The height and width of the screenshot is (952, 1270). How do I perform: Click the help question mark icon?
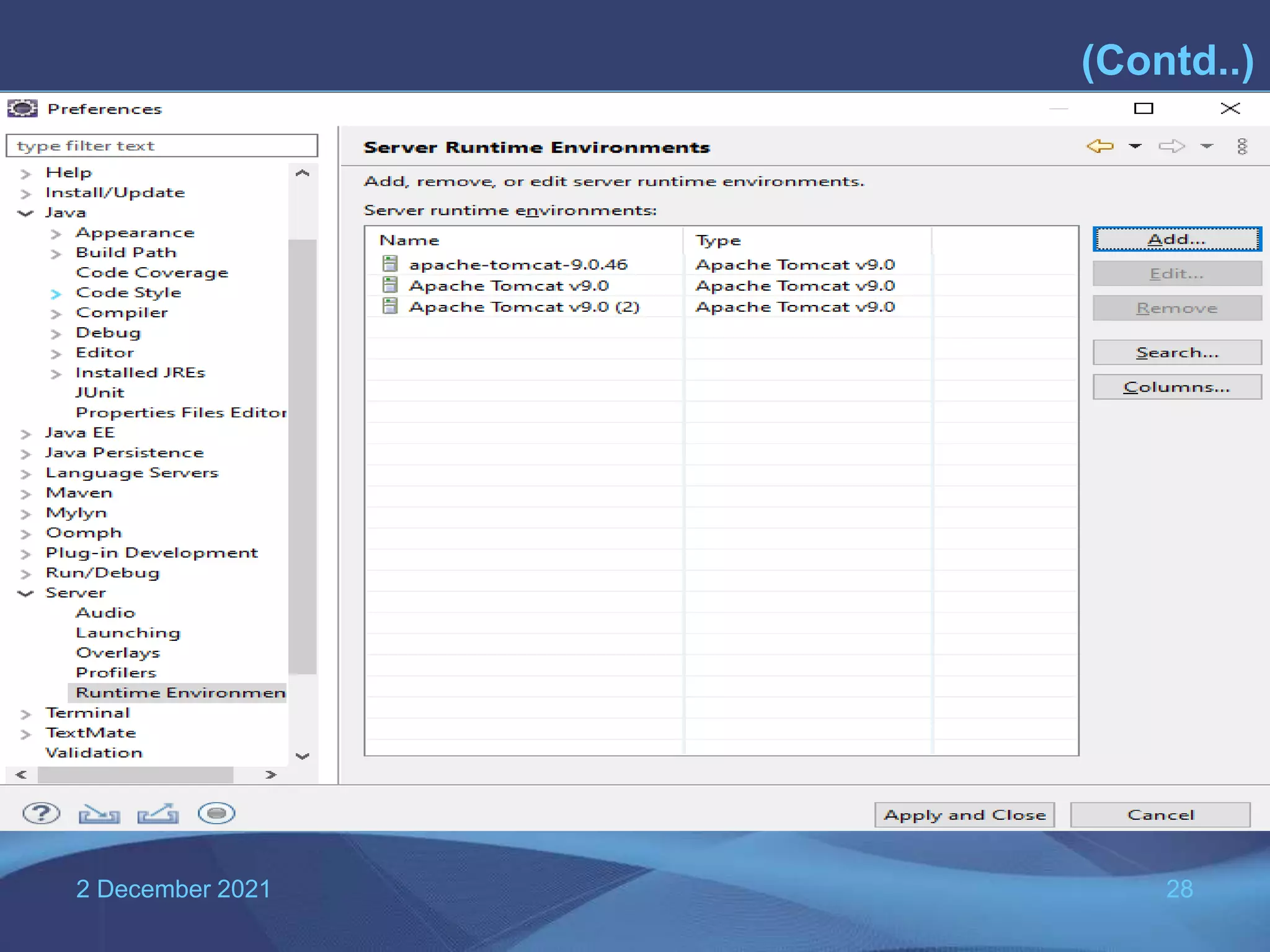41,813
